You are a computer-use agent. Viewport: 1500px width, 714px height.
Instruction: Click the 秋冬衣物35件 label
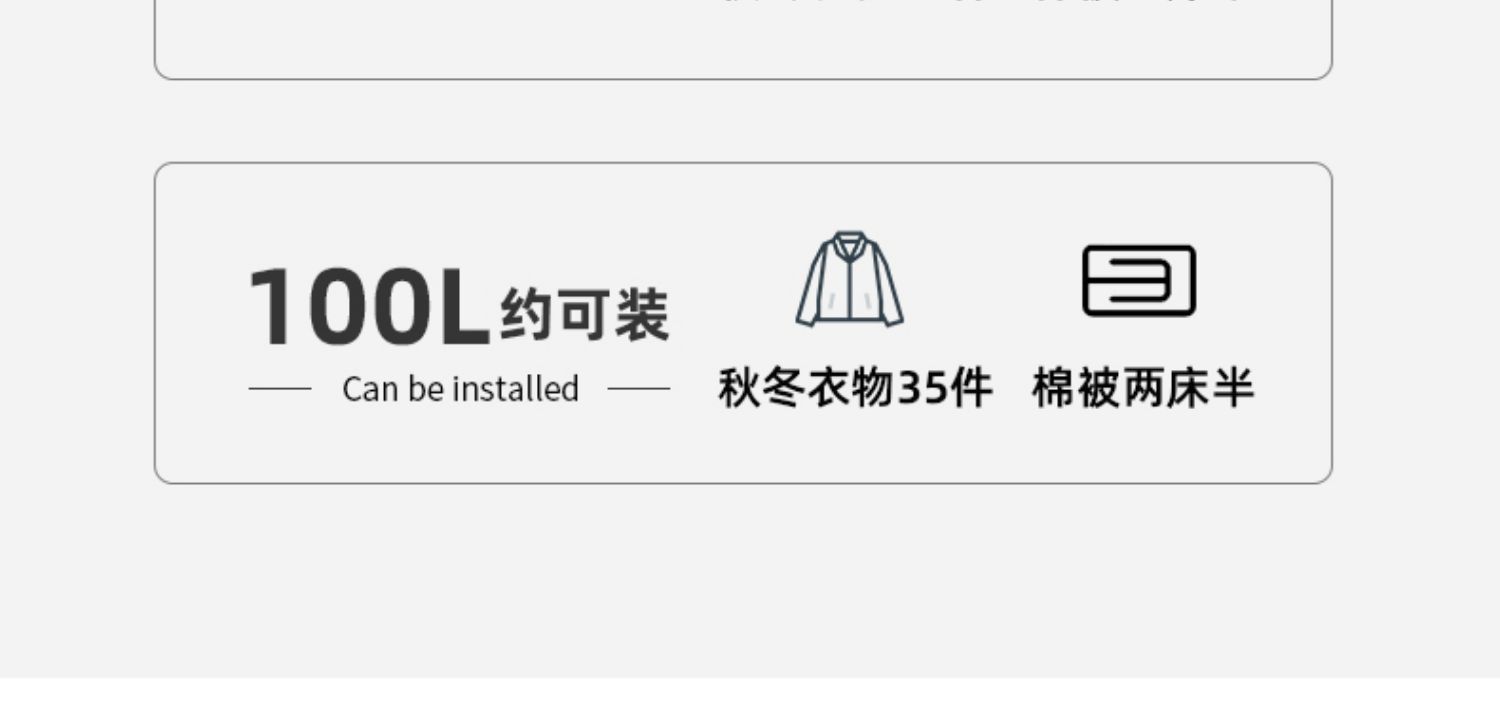pos(855,388)
